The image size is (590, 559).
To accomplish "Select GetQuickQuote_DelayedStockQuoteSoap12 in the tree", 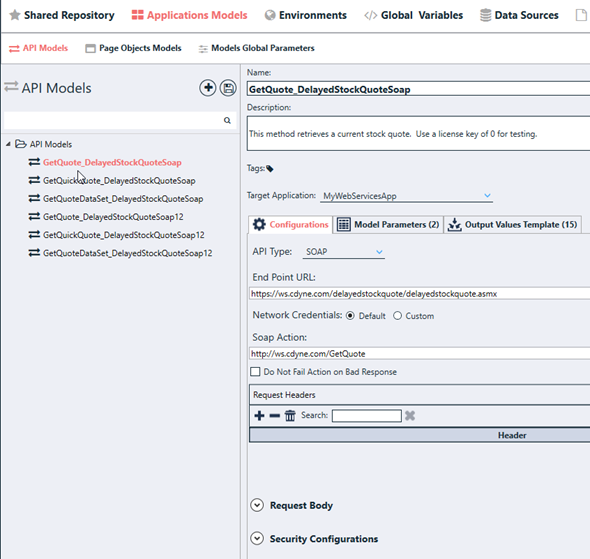I will coord(124,235).
